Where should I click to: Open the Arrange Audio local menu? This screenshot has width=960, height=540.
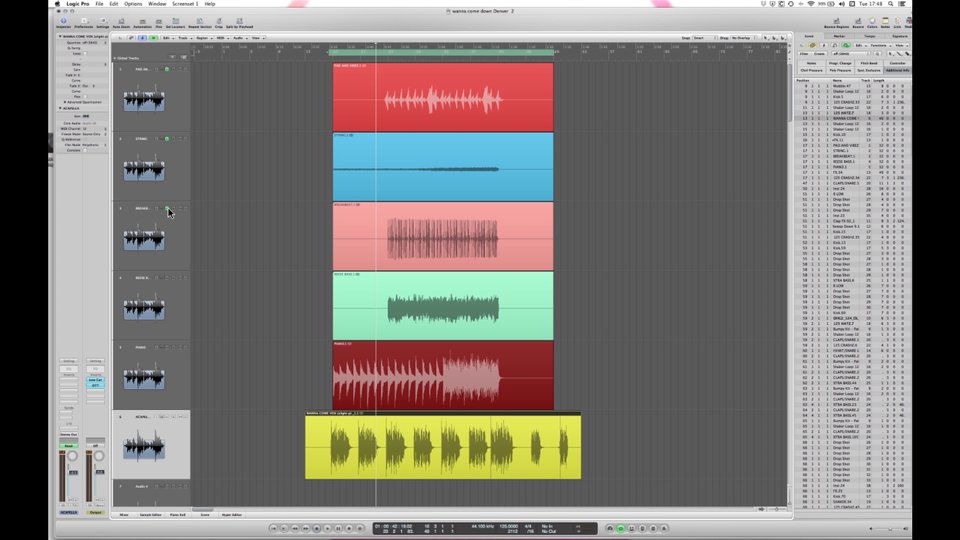click(239, 38)
